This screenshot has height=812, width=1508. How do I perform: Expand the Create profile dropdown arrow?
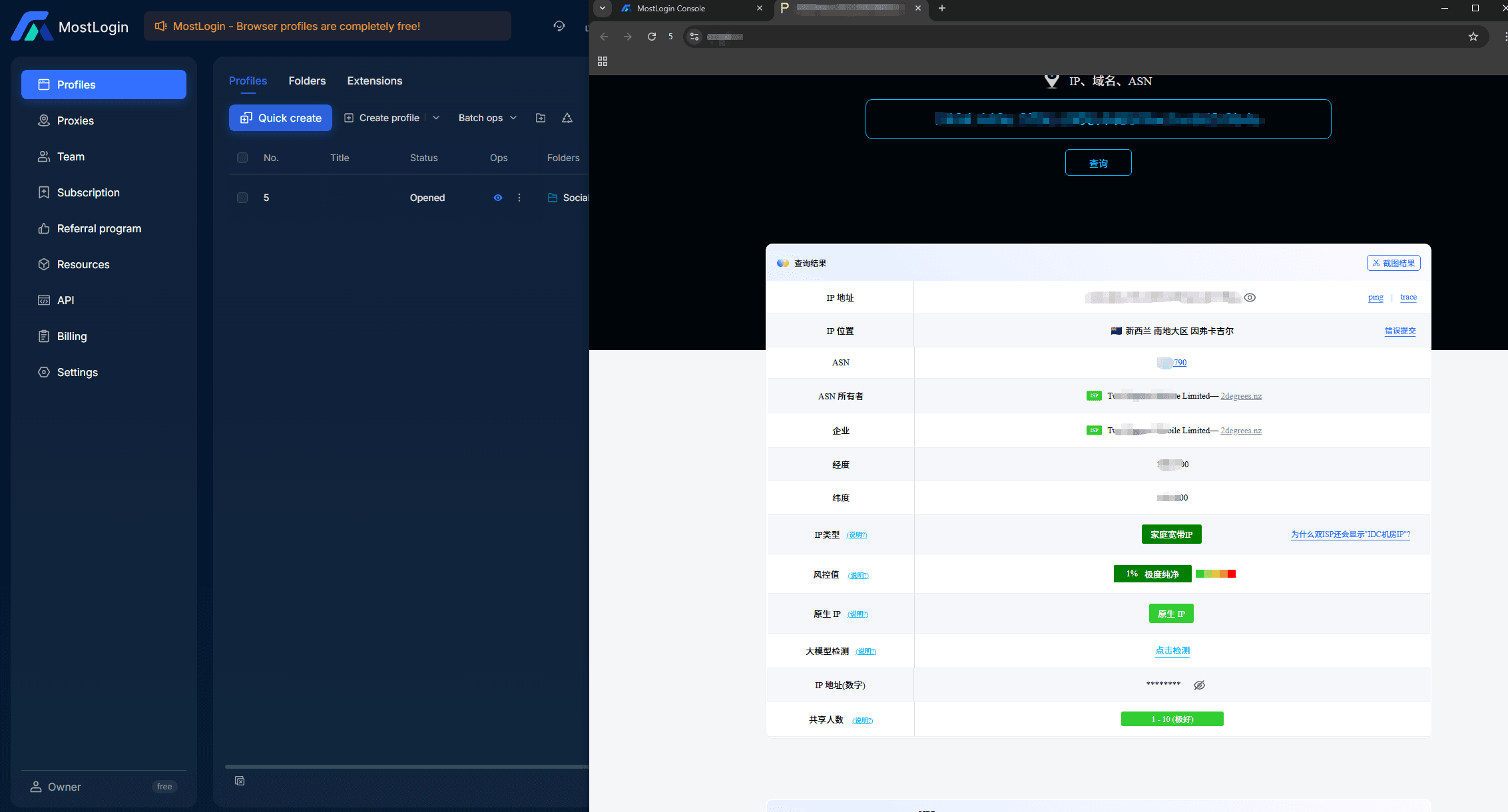pos(436,118)
